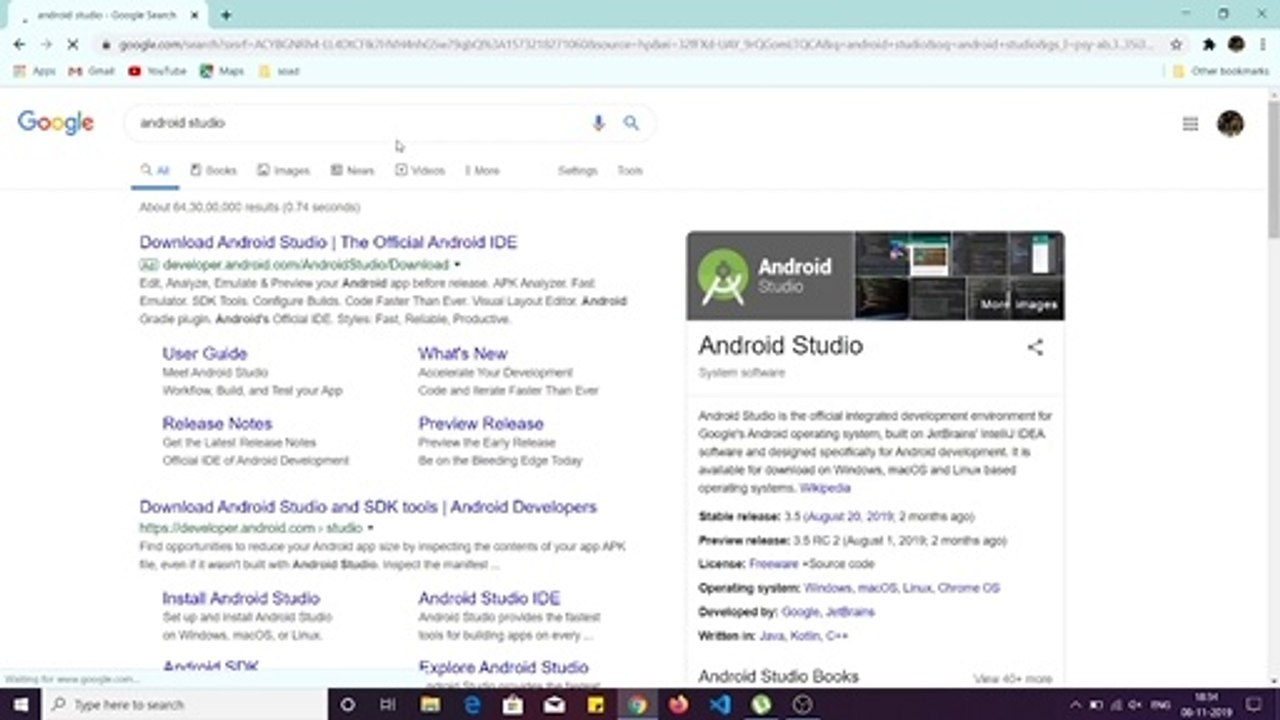This screenshot has height=720, width=1280.
Task: Open File Explorer from the taskbar
Action: click(x=430, y=704)
